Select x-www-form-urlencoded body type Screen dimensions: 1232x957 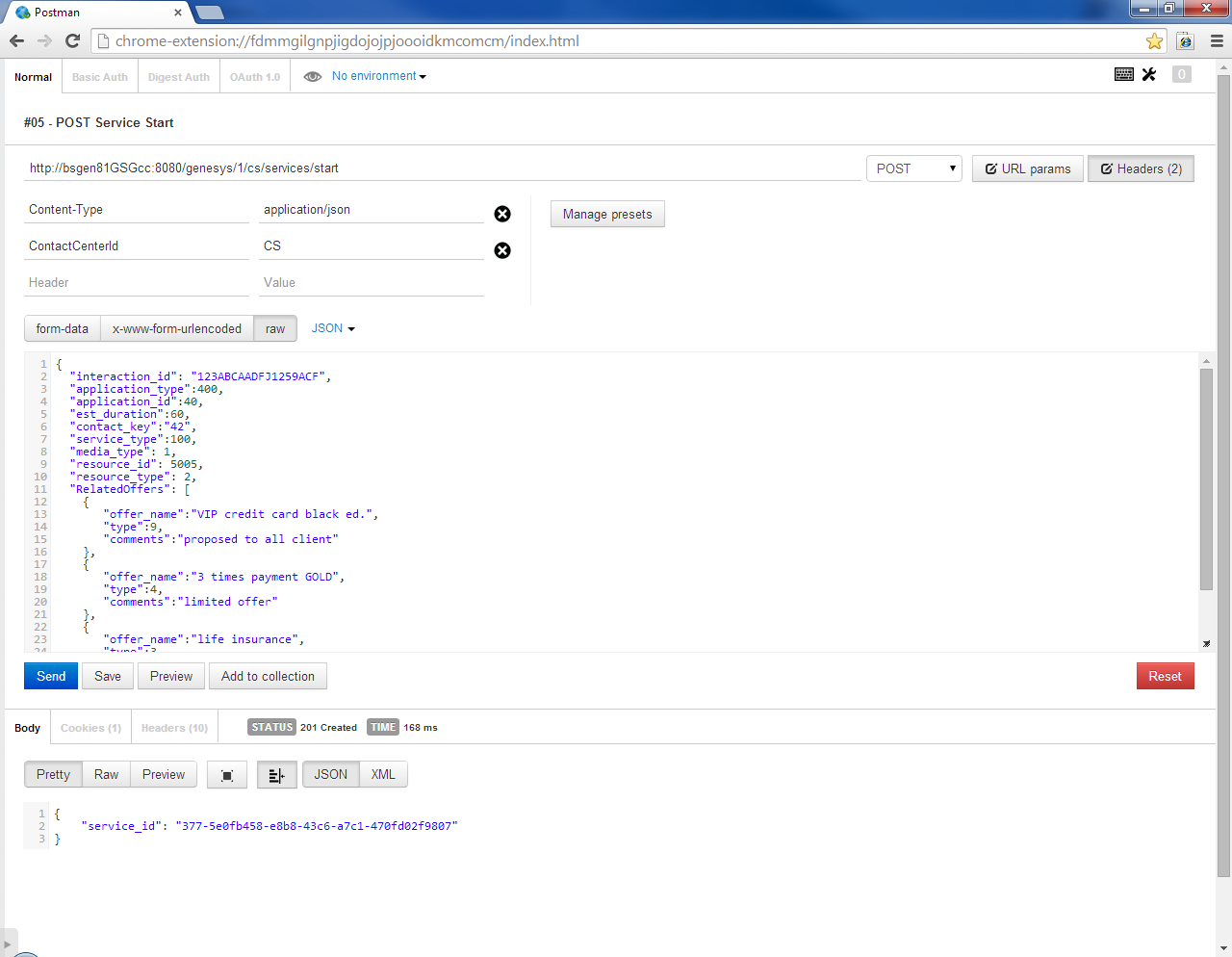(x=177, y=329)
